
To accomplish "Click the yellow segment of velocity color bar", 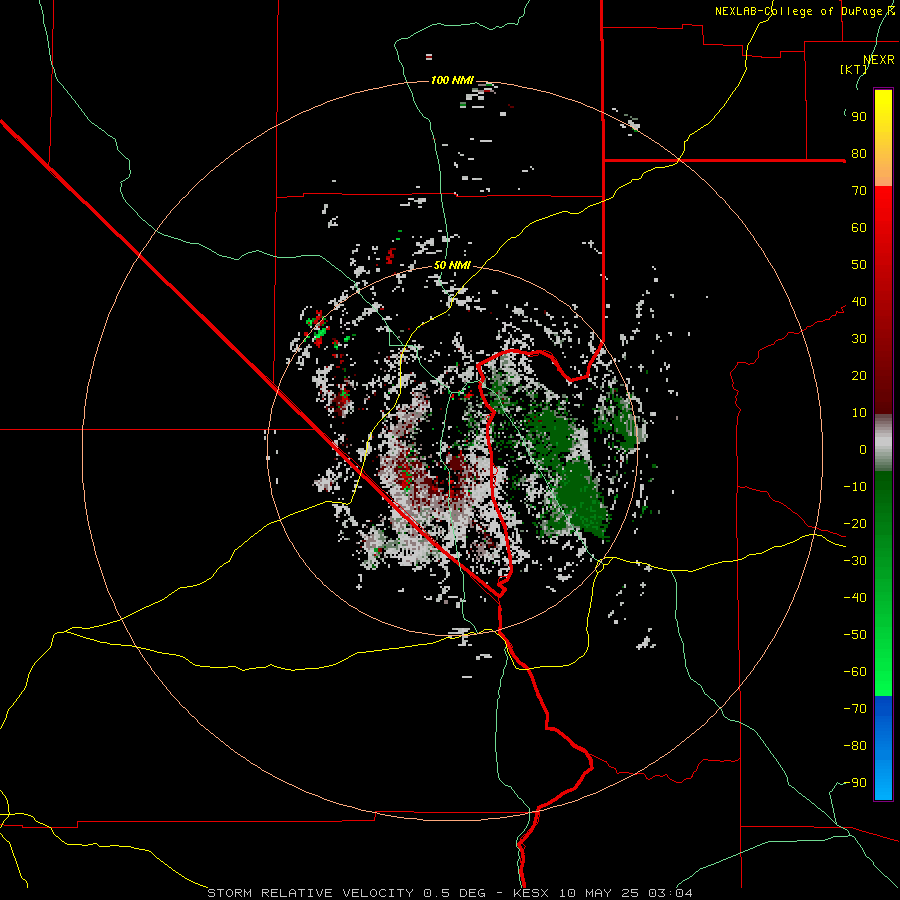I will 883,138.
